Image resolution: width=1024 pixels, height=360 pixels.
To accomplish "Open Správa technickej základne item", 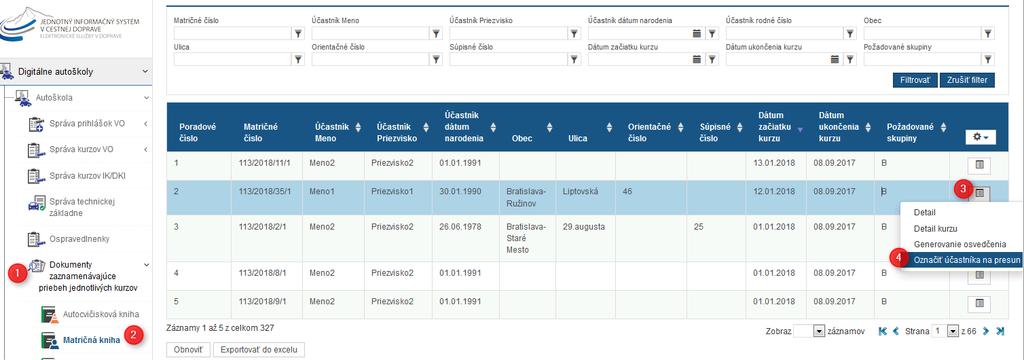I will 82,207.
